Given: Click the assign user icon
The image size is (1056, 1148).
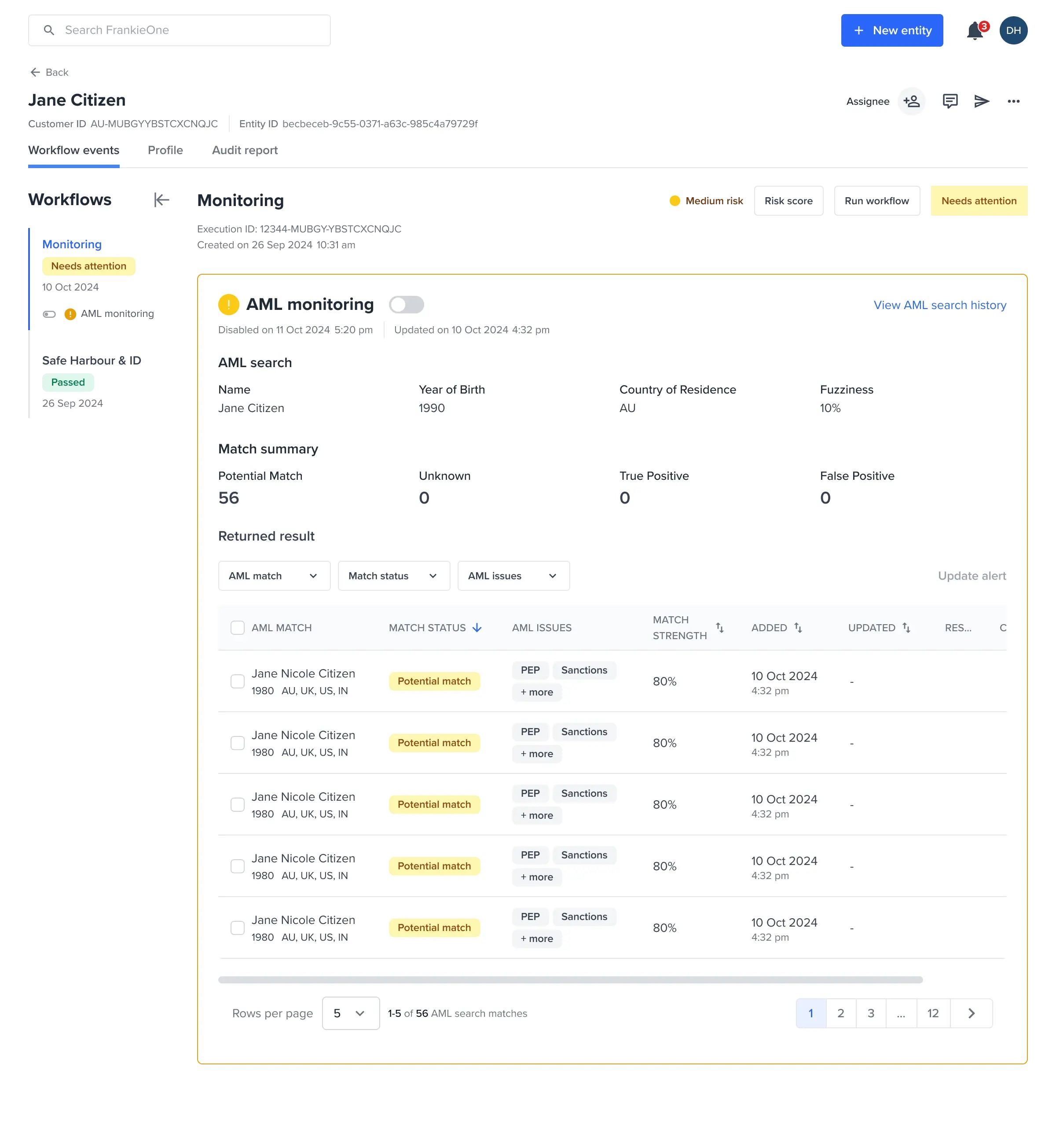Looking at the screenshot, I should [911, 101].
